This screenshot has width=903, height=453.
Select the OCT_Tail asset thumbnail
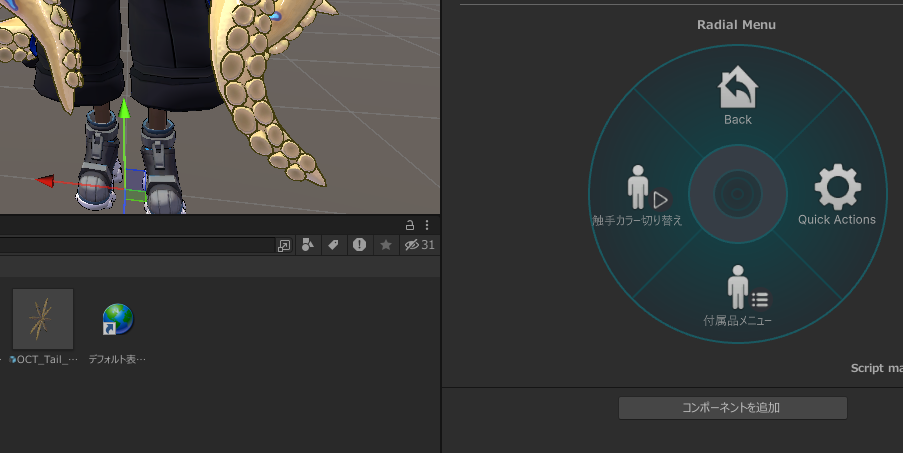43,319
